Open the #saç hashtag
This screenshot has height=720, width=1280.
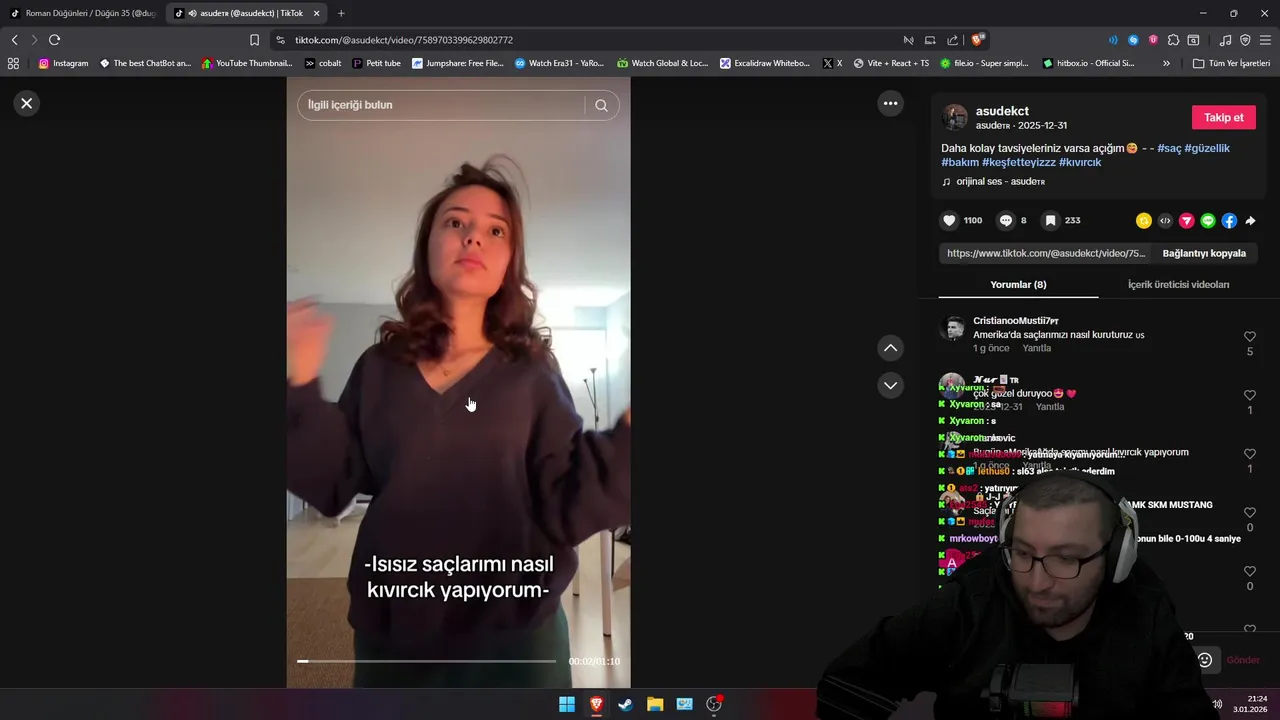pyautogui.click(x=1169, y=148)
